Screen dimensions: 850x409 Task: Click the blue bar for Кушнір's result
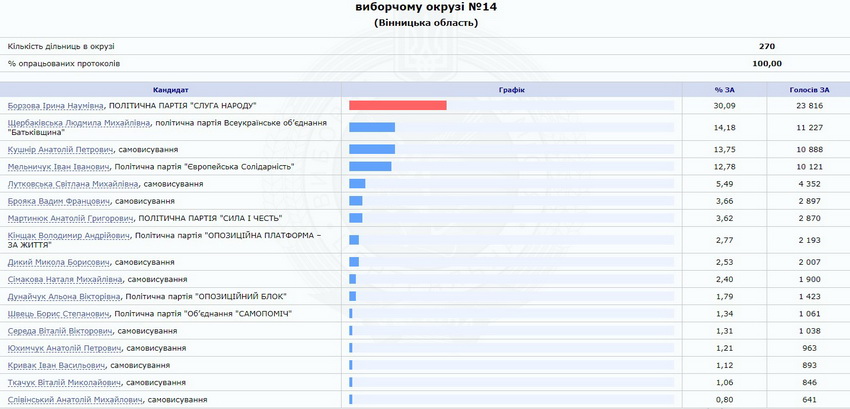click(371, 149)
